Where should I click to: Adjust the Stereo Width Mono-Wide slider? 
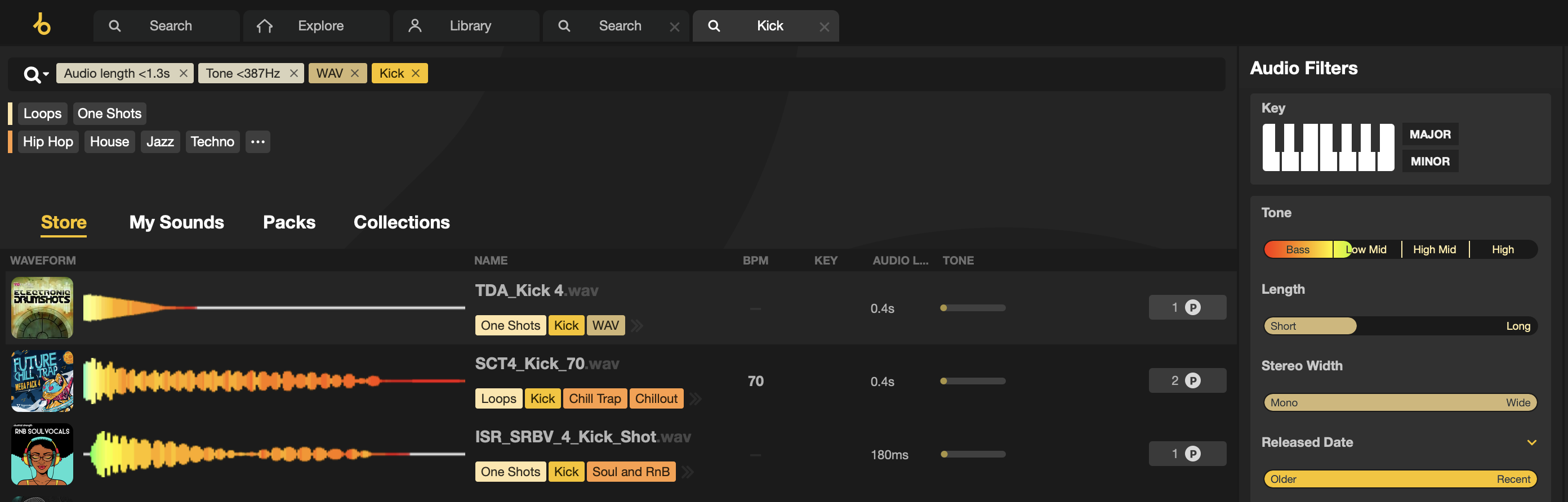click(x=1401, y=403)
